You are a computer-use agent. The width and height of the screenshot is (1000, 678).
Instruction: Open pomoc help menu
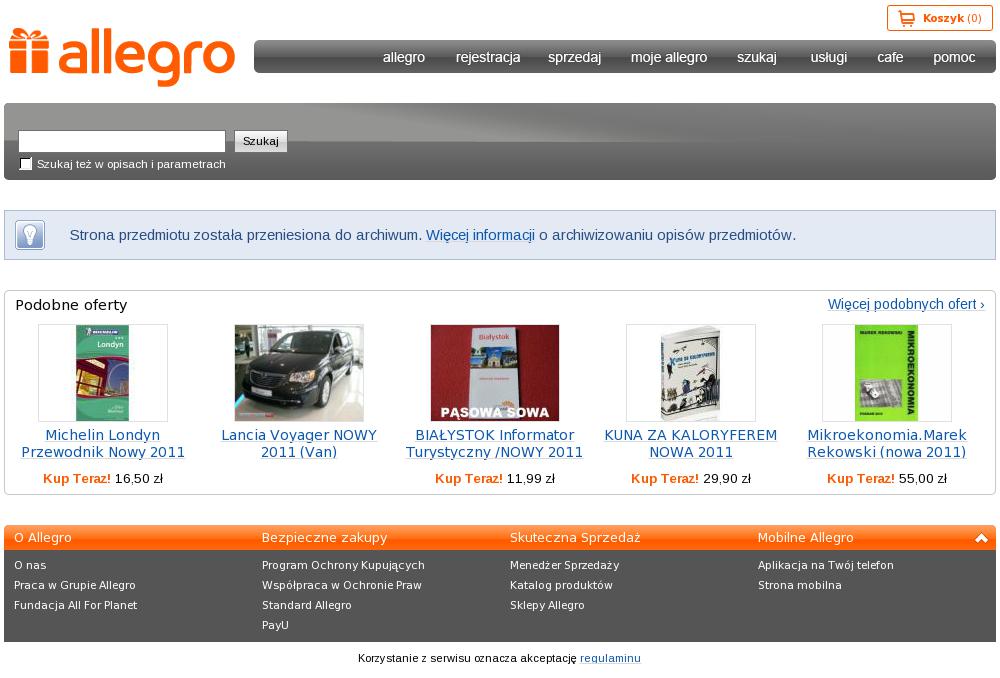[954, 57]
